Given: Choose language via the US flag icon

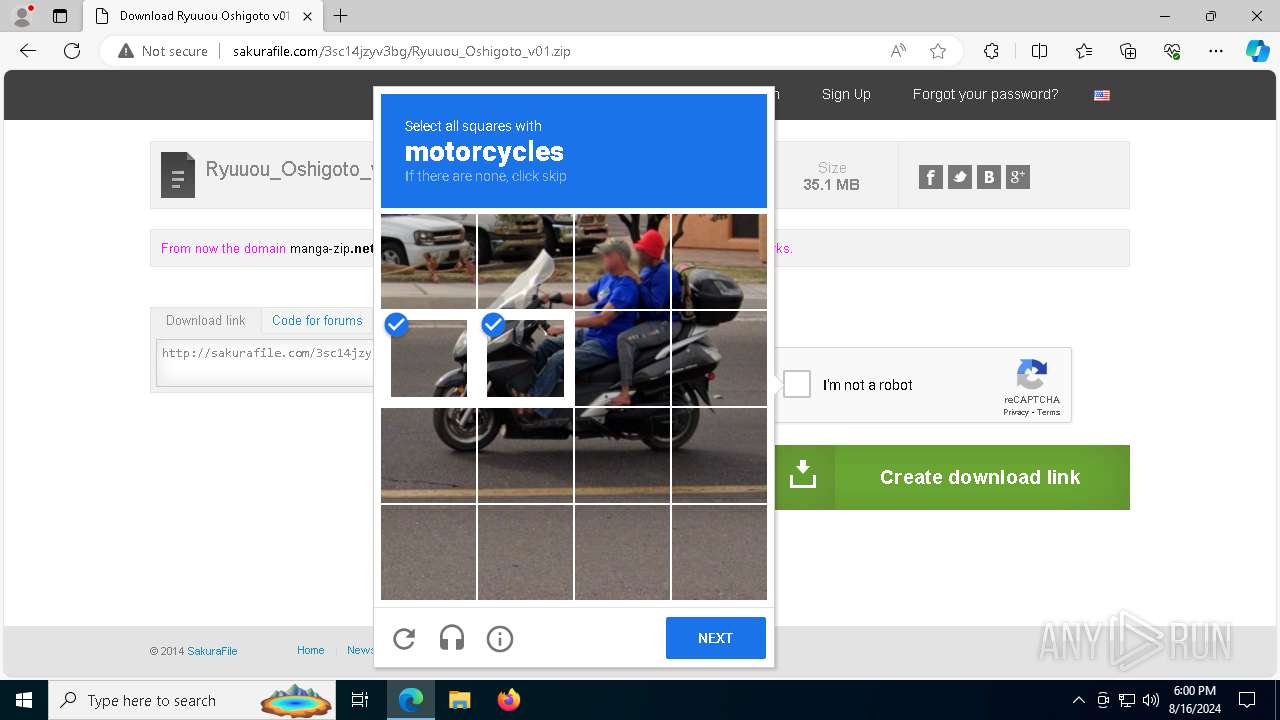Looking at the screenshot, I should [1102, 95].
